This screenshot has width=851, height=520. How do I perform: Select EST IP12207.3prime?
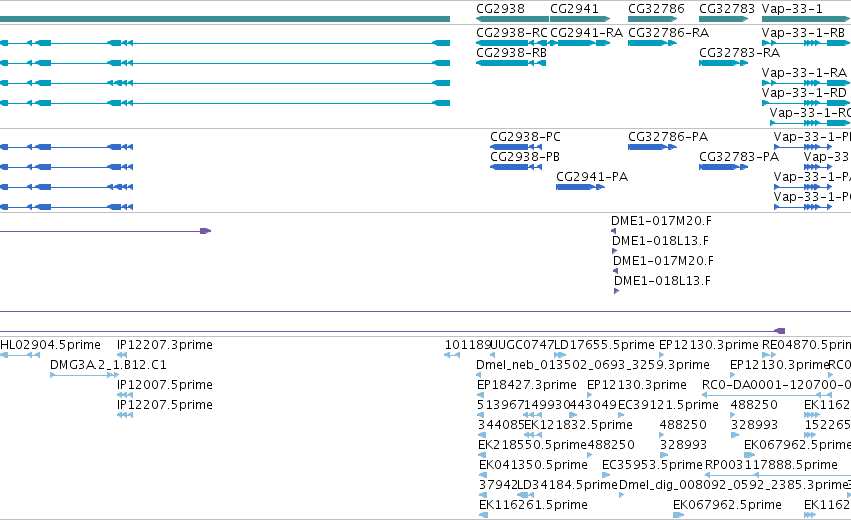pos(165,345)
